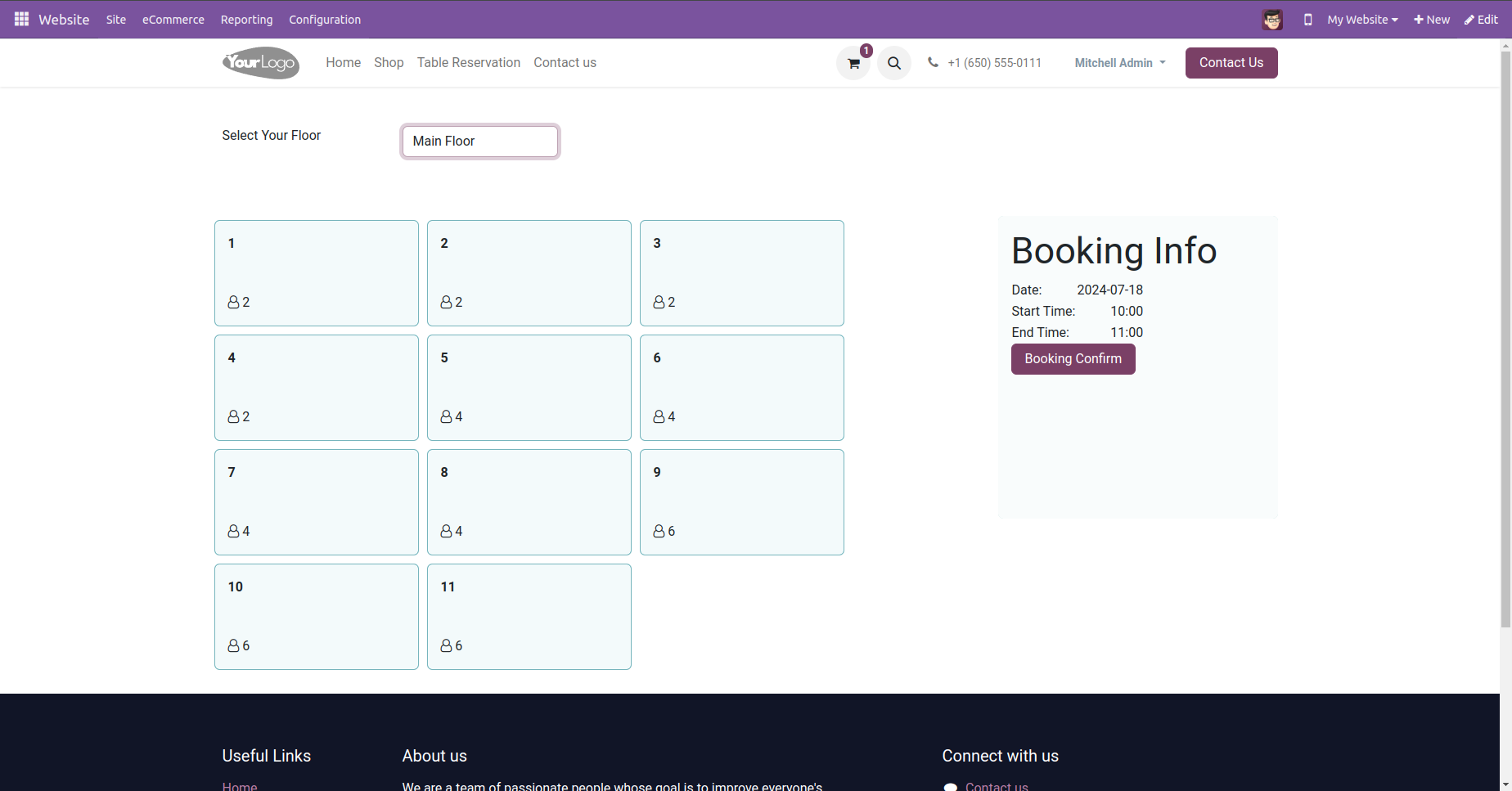Image resolution: width=1512 pixels, height=791 pixels.
Task: Click the YourLogo site logo
Action: 261,63
